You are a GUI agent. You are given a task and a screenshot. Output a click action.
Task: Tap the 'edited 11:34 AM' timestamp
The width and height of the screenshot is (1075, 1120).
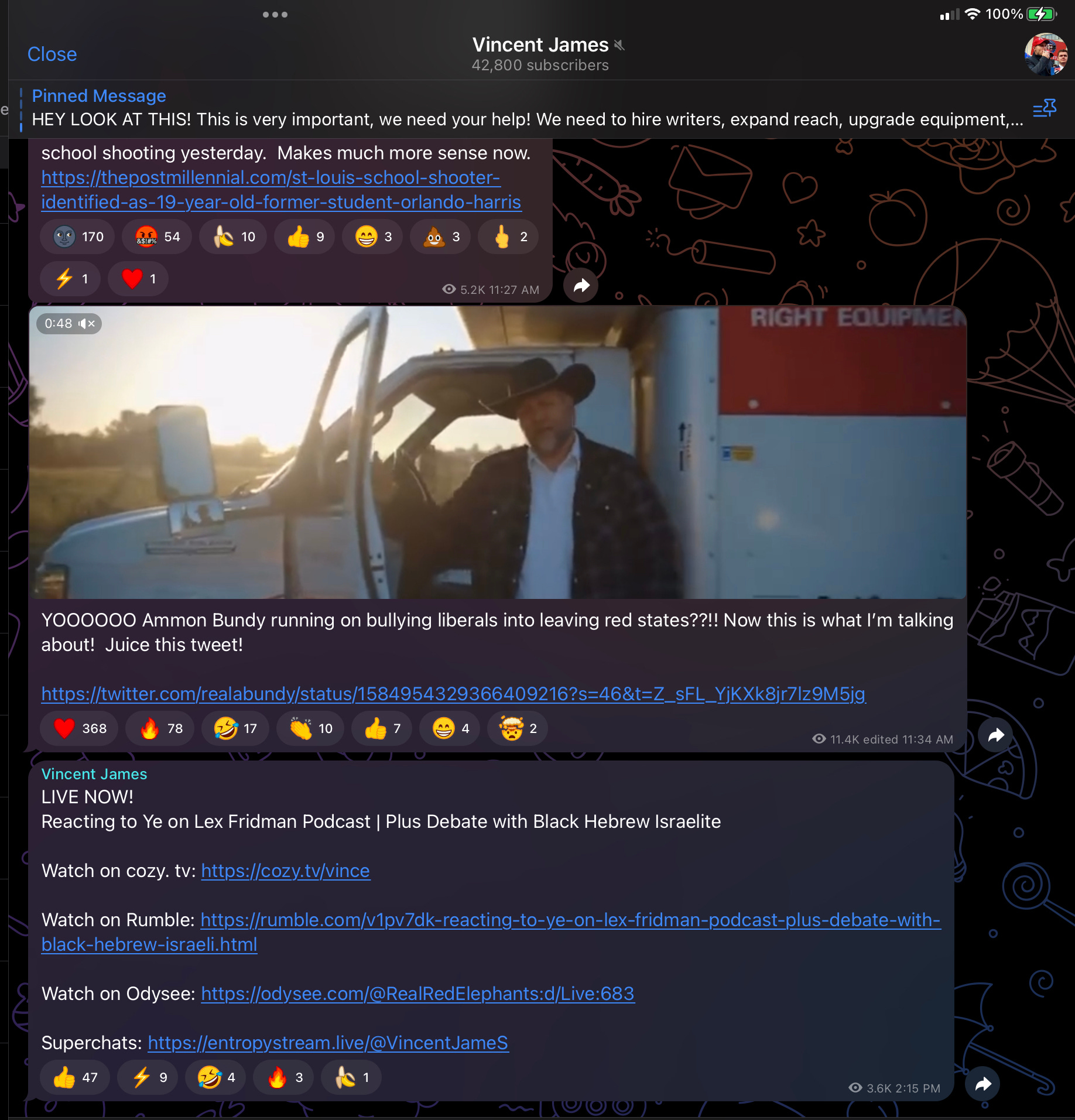click(x=908, y=739)
